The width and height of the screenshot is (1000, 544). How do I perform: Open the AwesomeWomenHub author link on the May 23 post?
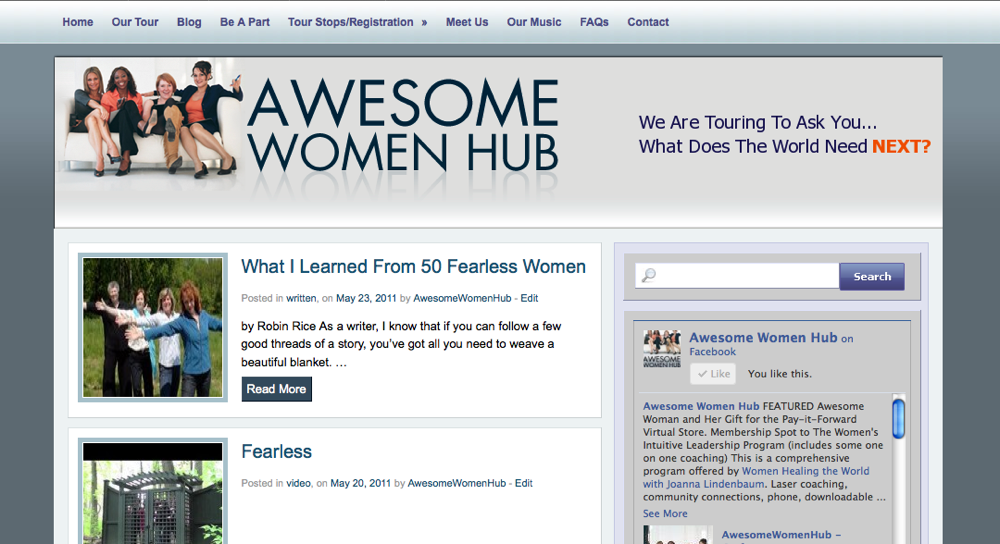click(462, 298)
